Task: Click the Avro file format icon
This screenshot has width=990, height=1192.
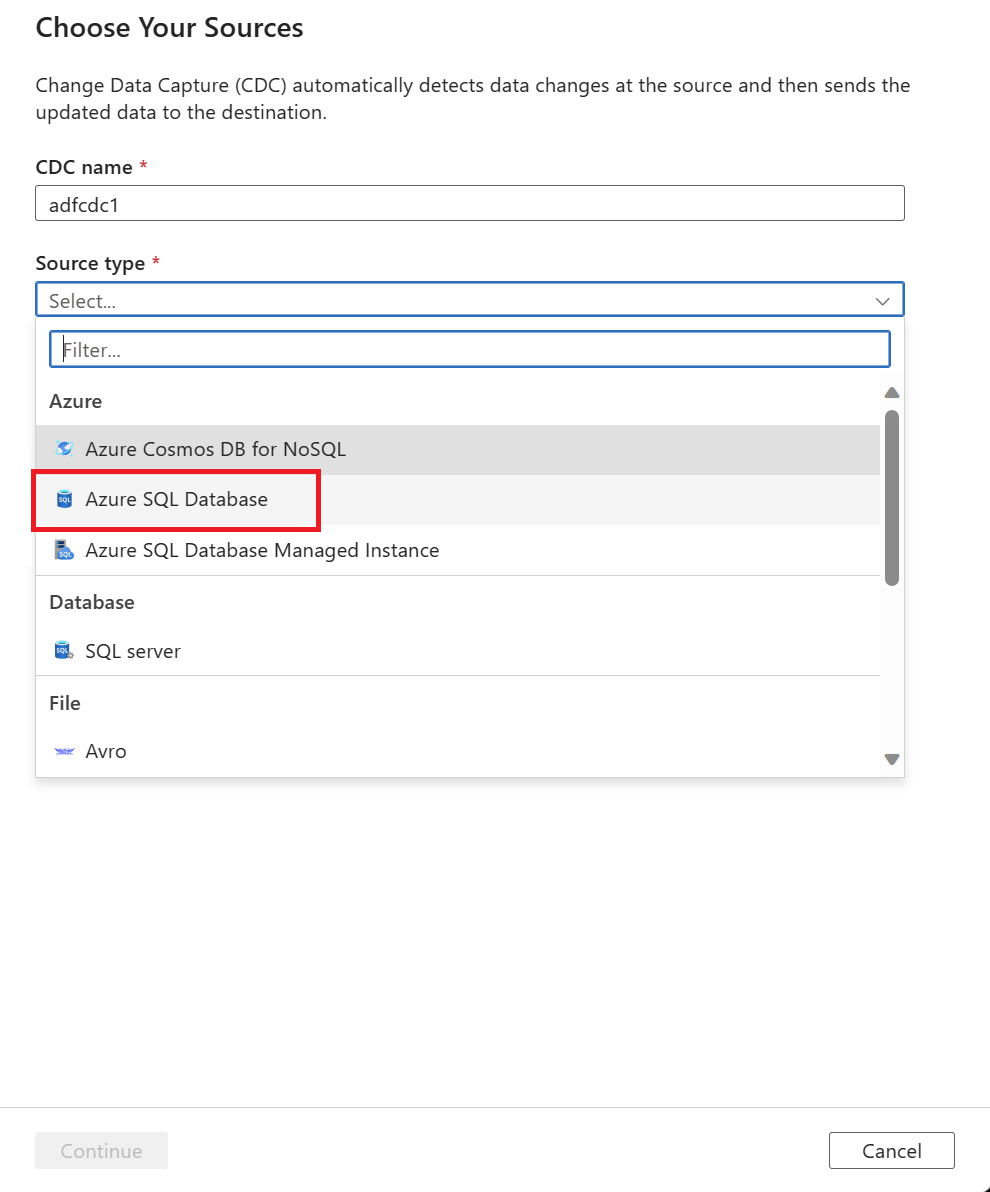Action: [64, 751]
